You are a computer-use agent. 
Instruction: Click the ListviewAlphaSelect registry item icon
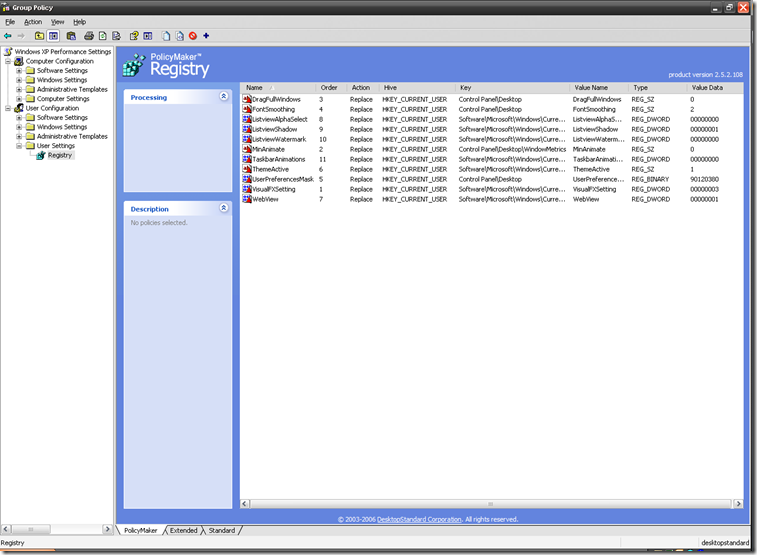247,119
